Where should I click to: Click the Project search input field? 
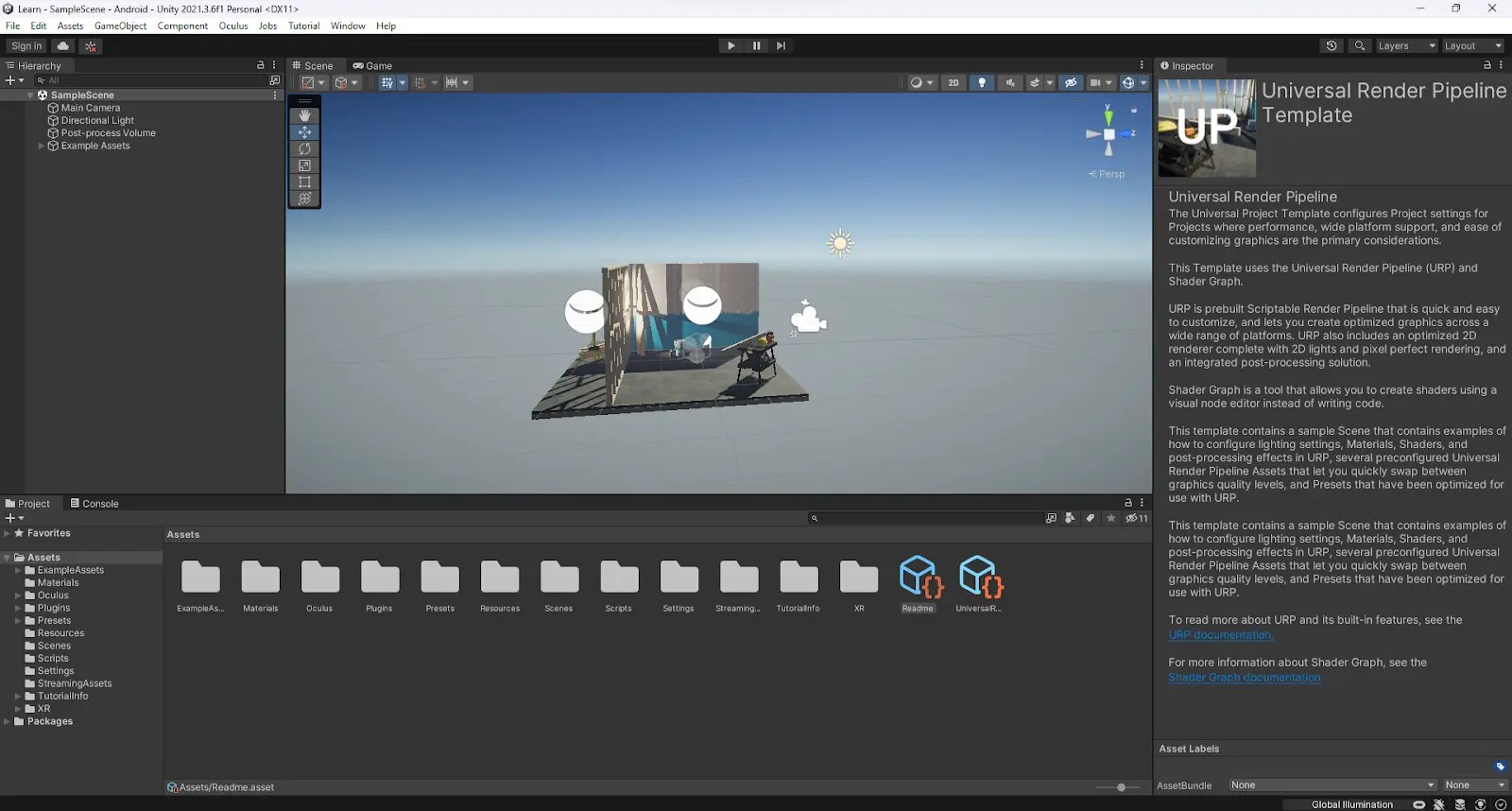click(x=924, y=518)
